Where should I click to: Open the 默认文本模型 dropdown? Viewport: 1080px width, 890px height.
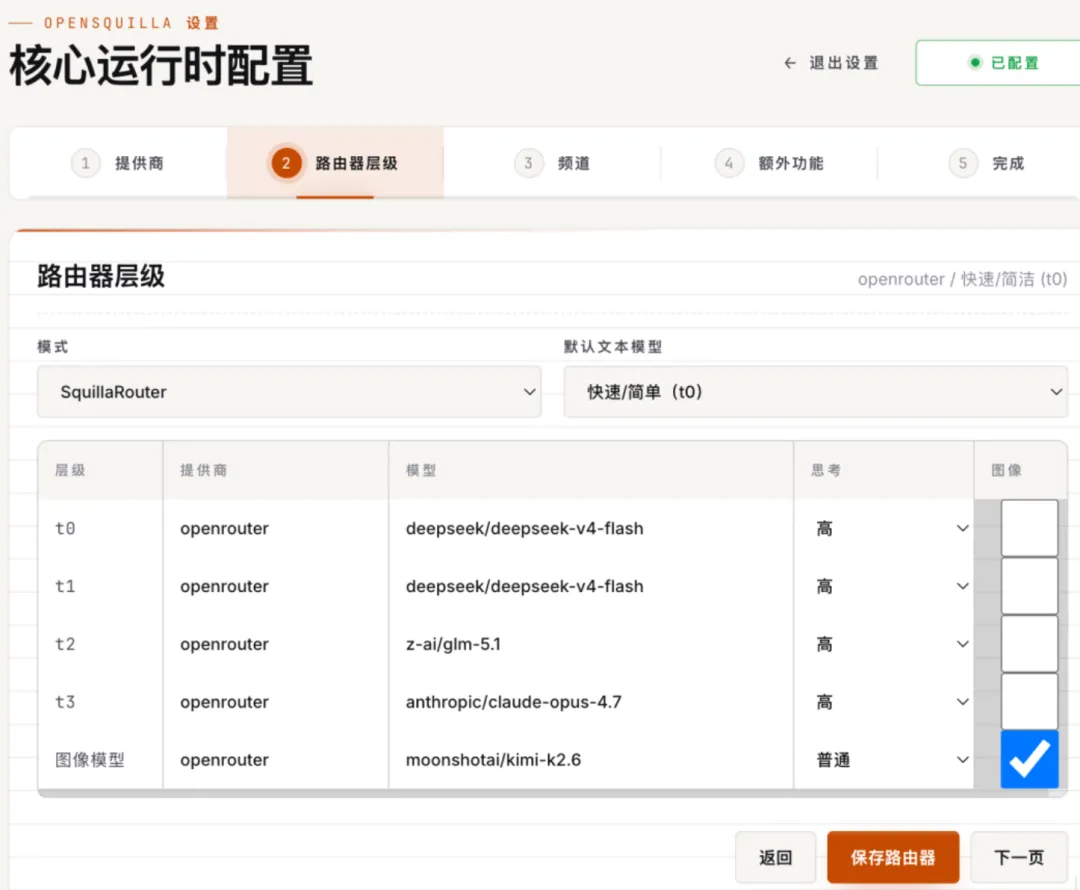pyautogui.click(x=816, y=392)
